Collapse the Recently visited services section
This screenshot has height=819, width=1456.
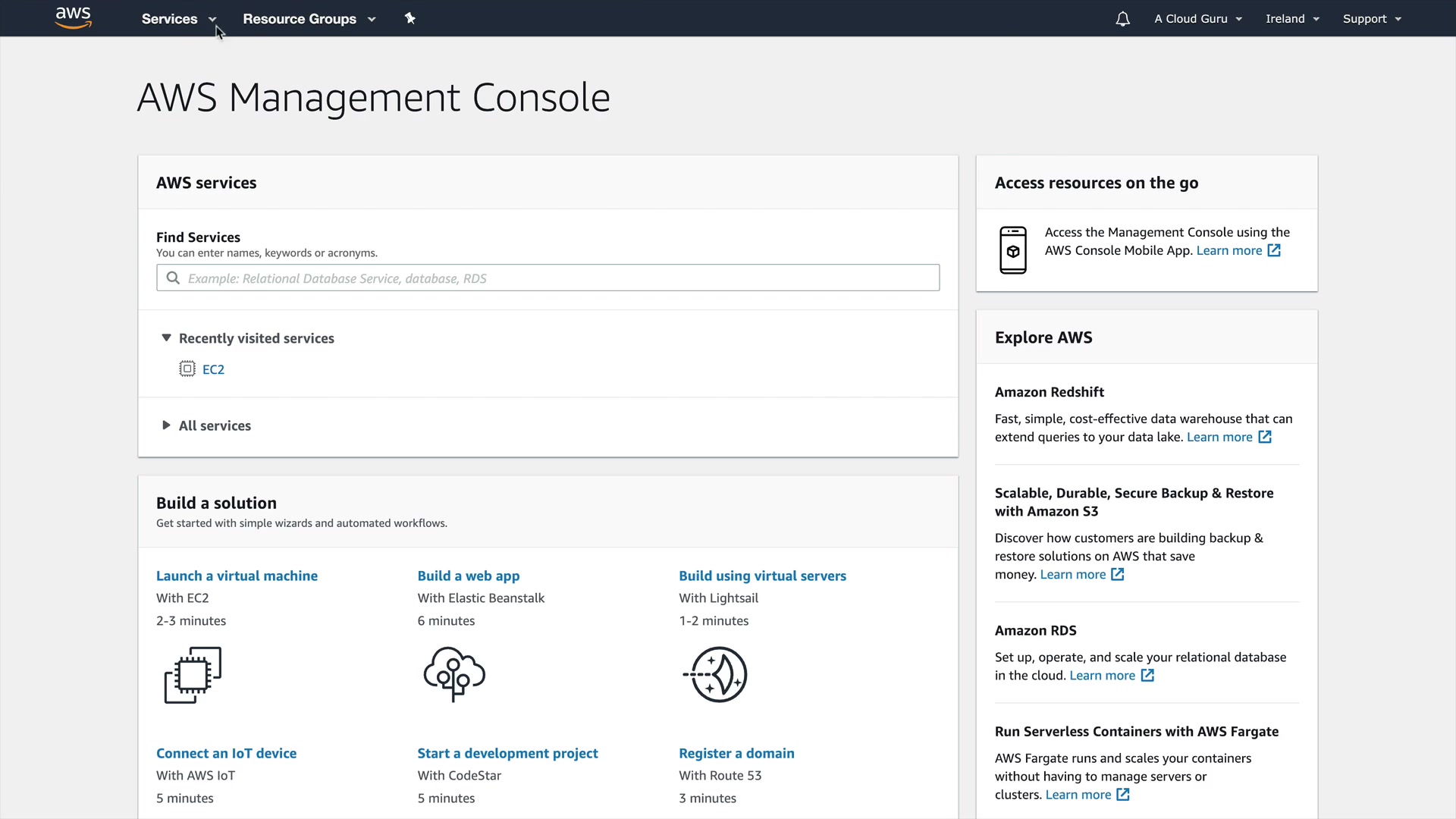coord(166,338)
